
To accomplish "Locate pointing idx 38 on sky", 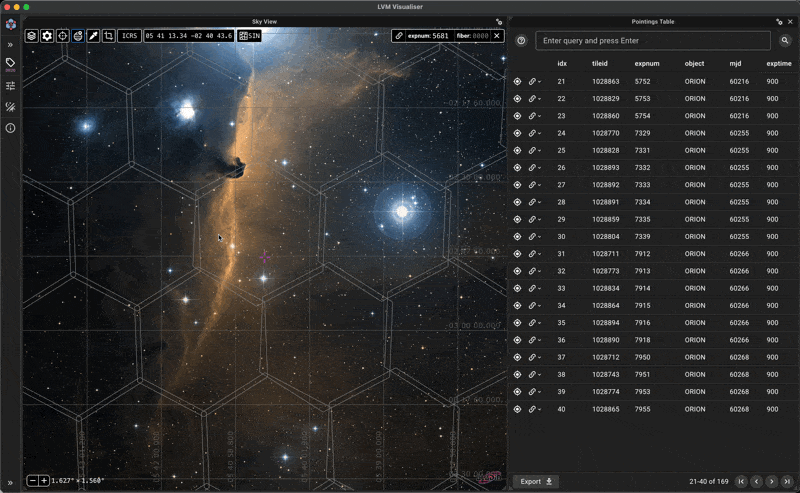I will [517, 375].
